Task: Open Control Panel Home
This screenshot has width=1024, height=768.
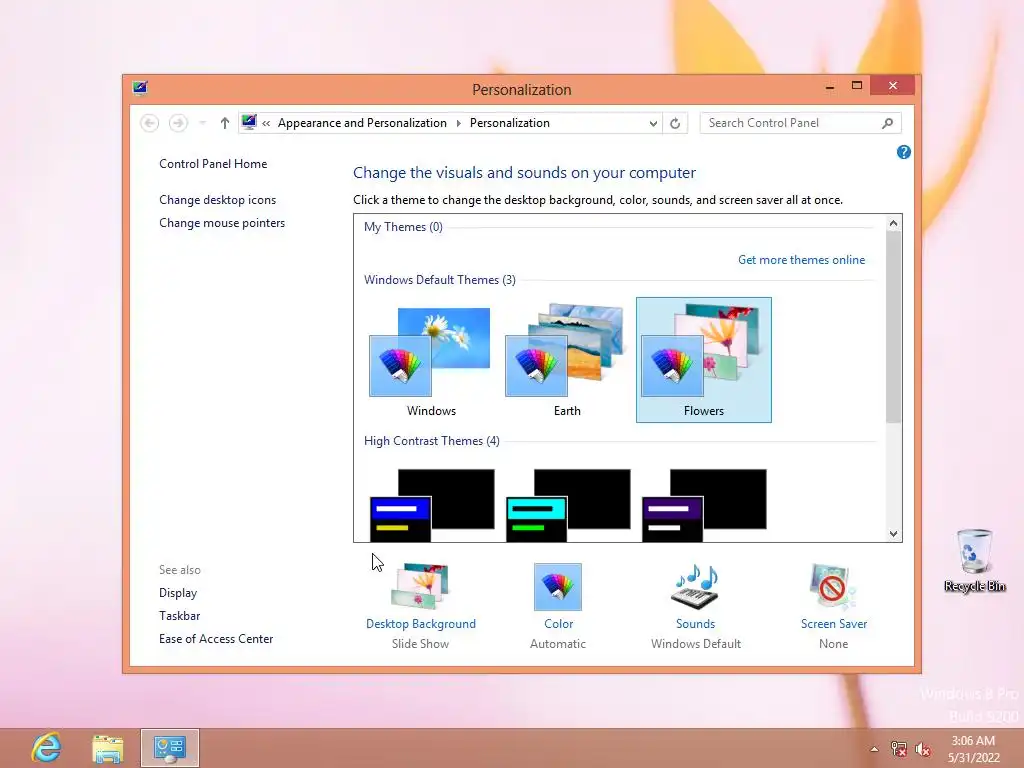Action: coord(213,164)
